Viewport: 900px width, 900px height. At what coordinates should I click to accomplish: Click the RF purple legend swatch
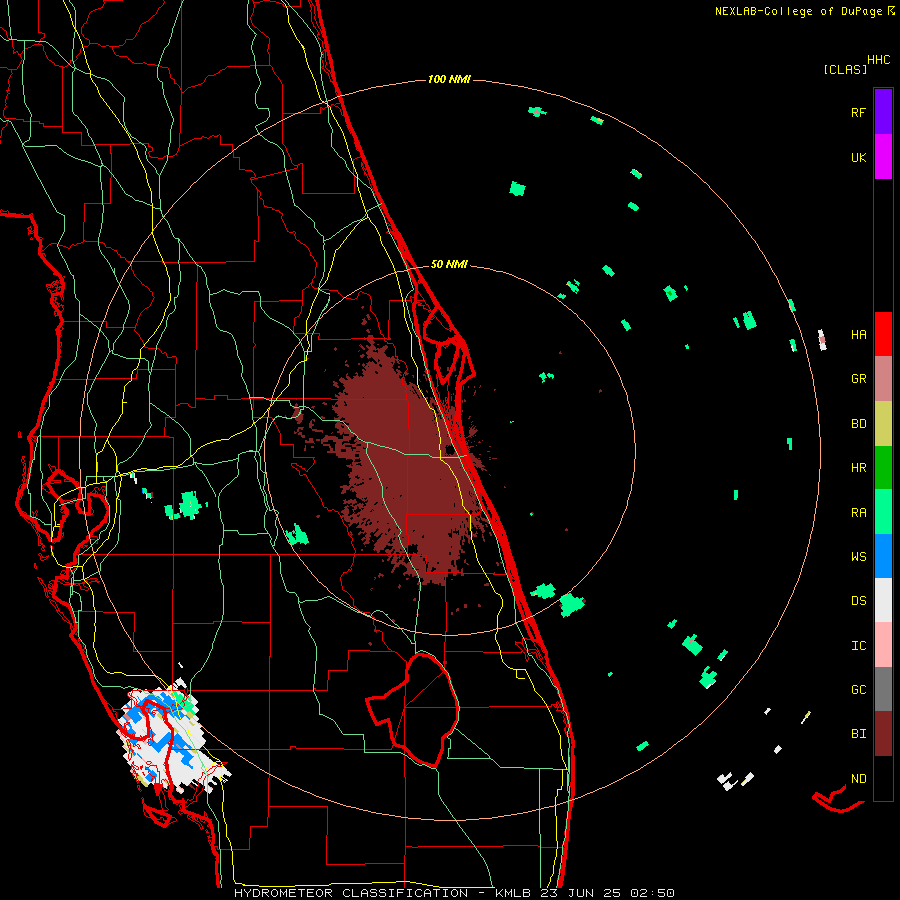[x=883, y=112]
